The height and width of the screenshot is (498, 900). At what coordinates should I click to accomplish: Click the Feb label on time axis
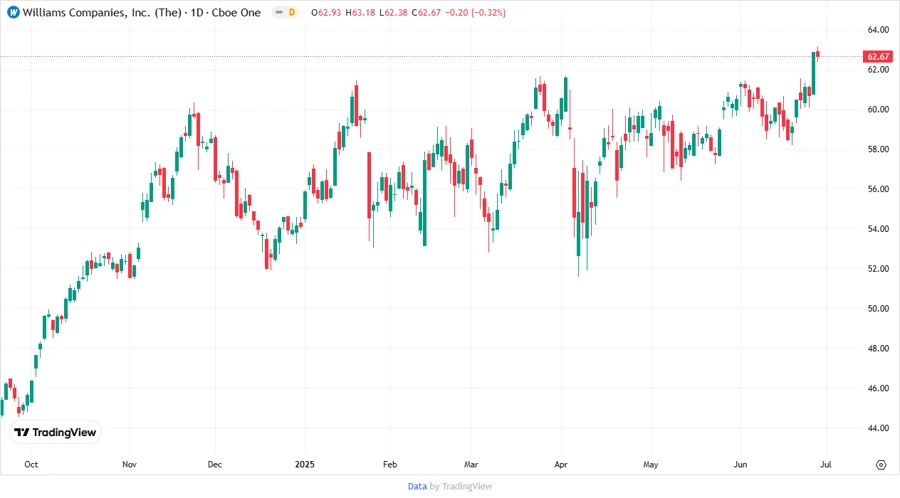(390, 464)
